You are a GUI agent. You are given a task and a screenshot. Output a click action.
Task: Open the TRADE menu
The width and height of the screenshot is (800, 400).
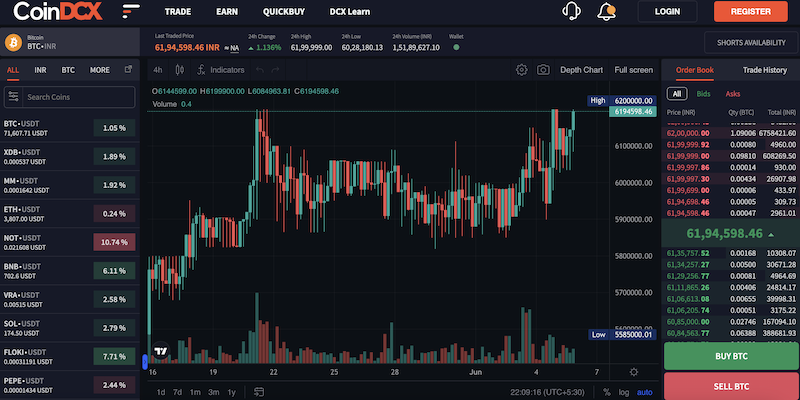pos(178,11)
